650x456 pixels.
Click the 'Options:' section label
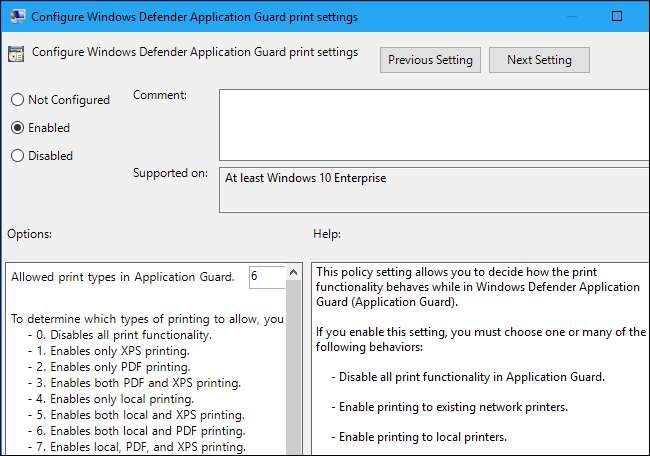click(x=29, y=234)
